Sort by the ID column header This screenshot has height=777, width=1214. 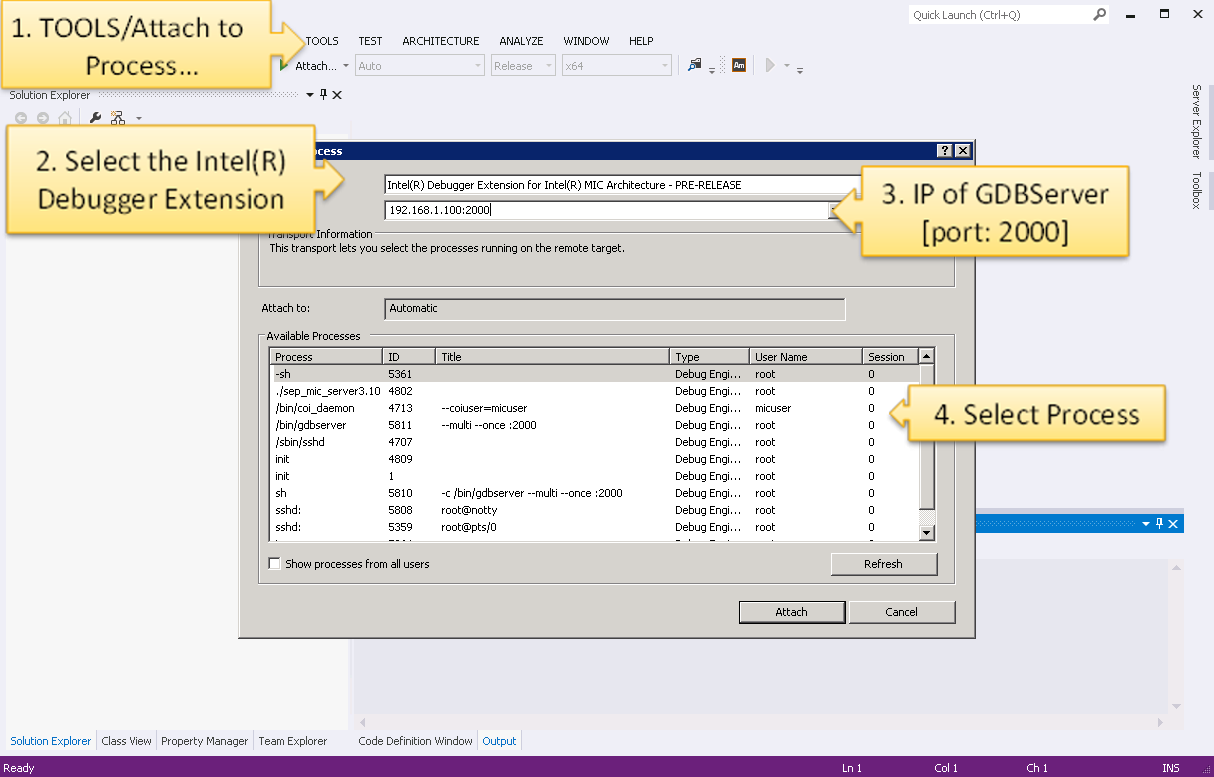point(409,356)
